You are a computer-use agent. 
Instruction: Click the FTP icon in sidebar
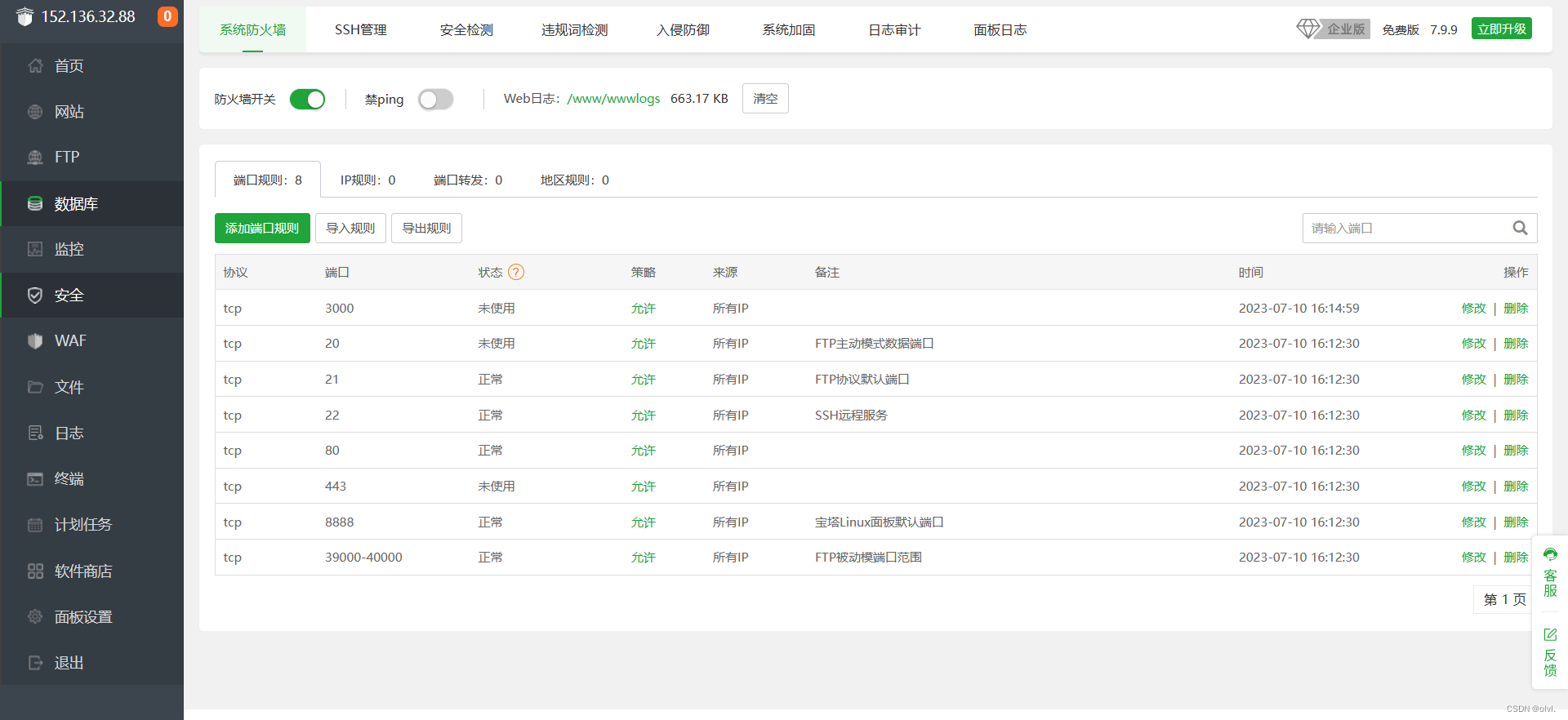coord(35,158)
